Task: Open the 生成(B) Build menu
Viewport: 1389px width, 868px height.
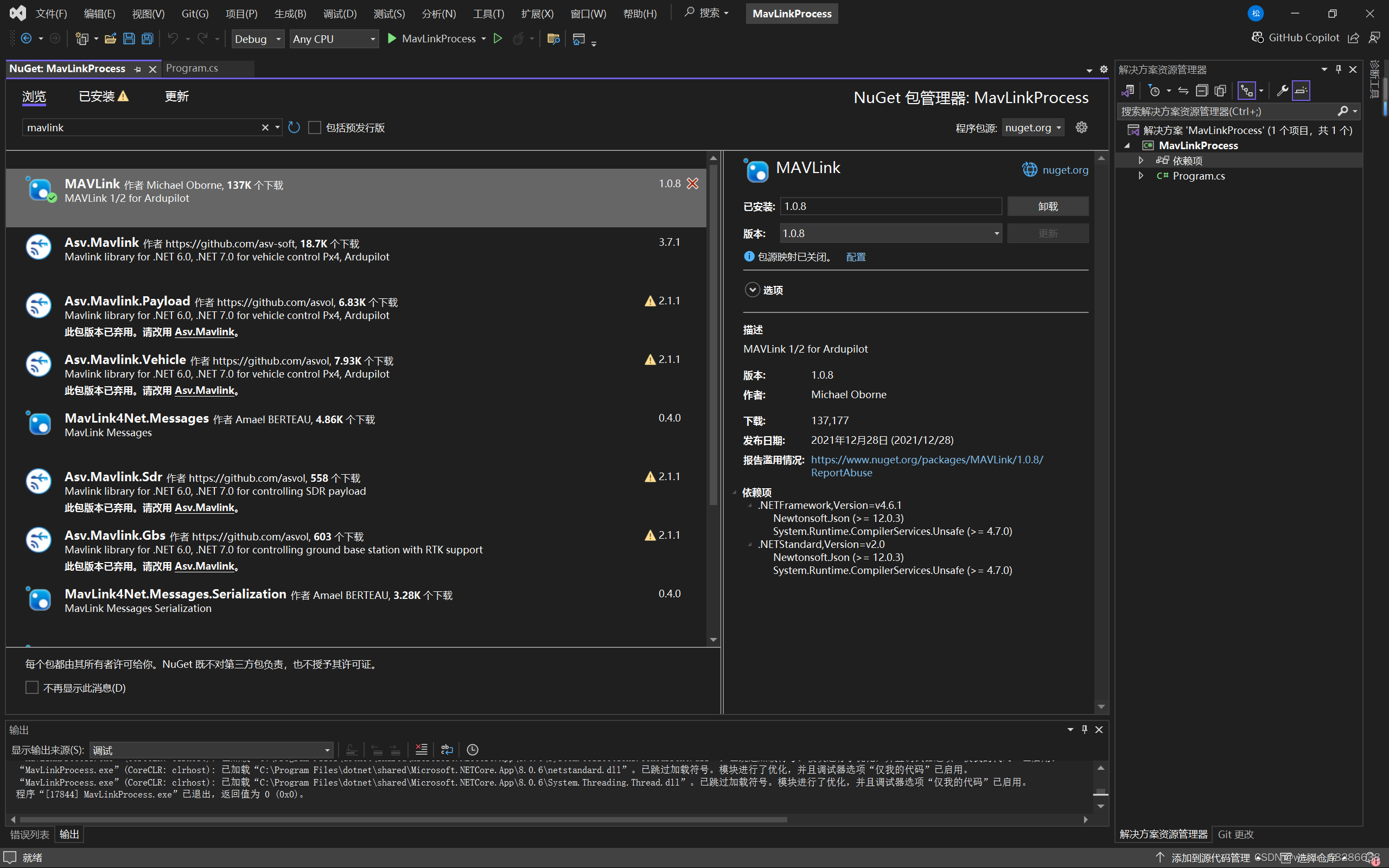Action: coord(290,14)
